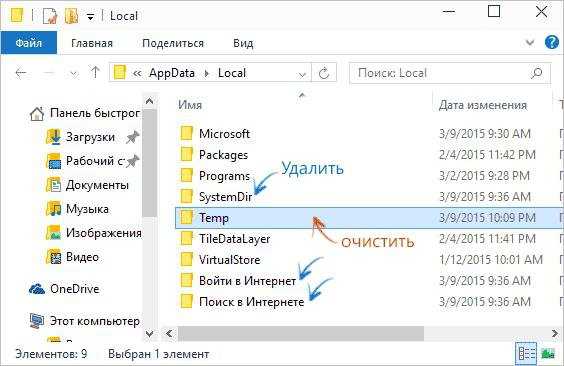The height and width of the screenshot is (366, 564).
Task: Maximize the Local window
Action: [494, 12]
